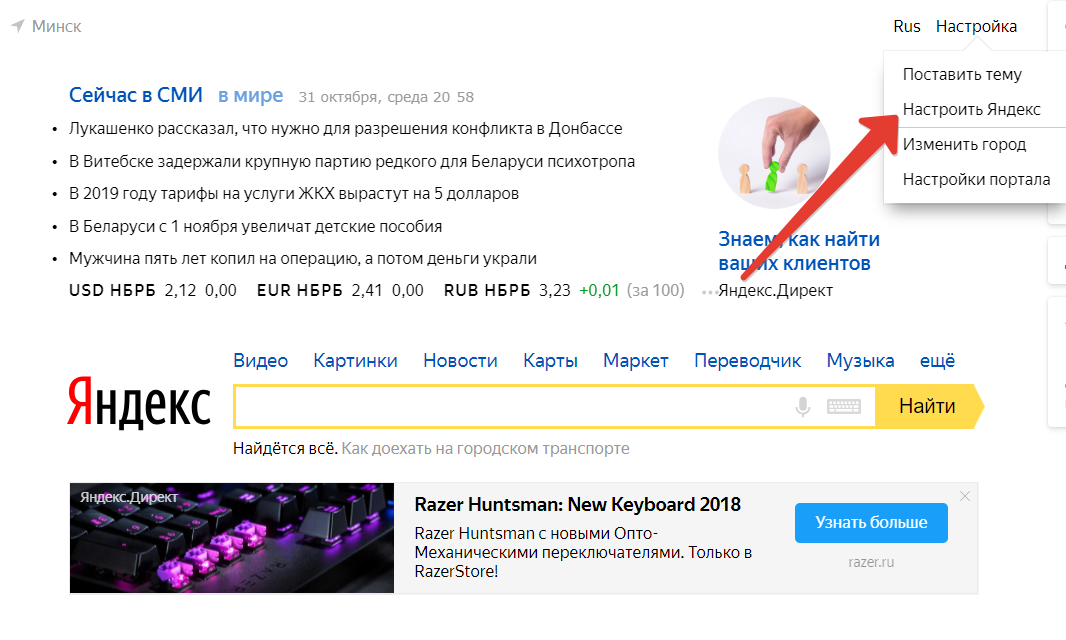Image resolution: width=1066 pixels, height=640 pixels.
Task: Open headline about Лукашенко and Донбасс
Action: click(x=345, y=129)
